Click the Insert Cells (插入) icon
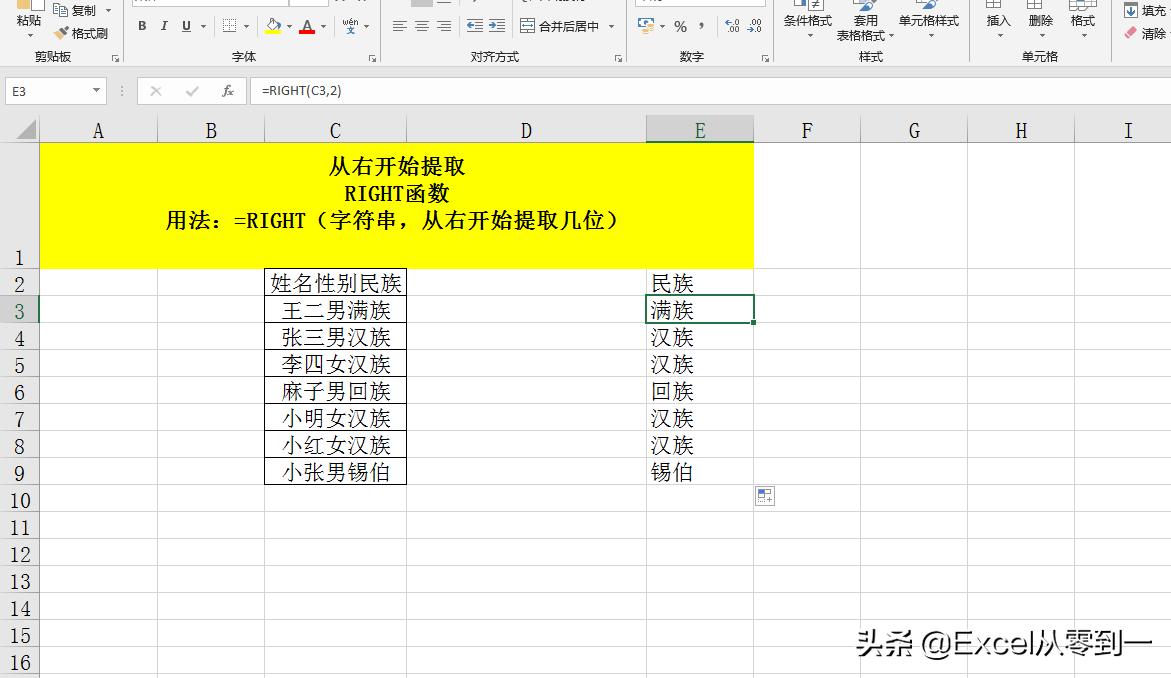This screenshot has width=1171, height=678. (x=996, y=22)
